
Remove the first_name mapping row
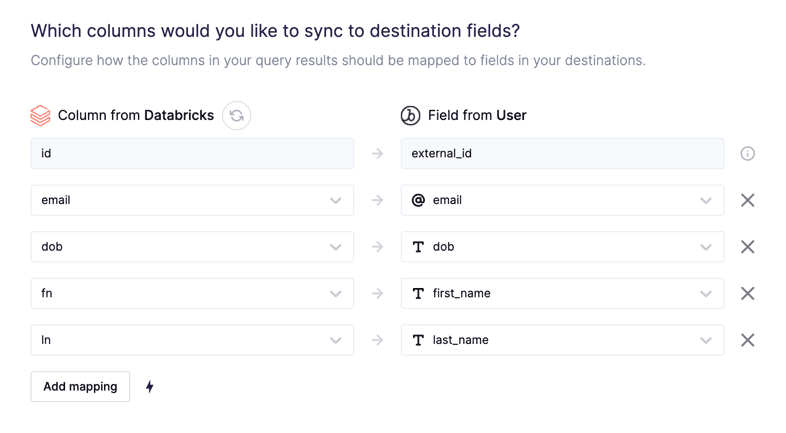coord(747,294)
